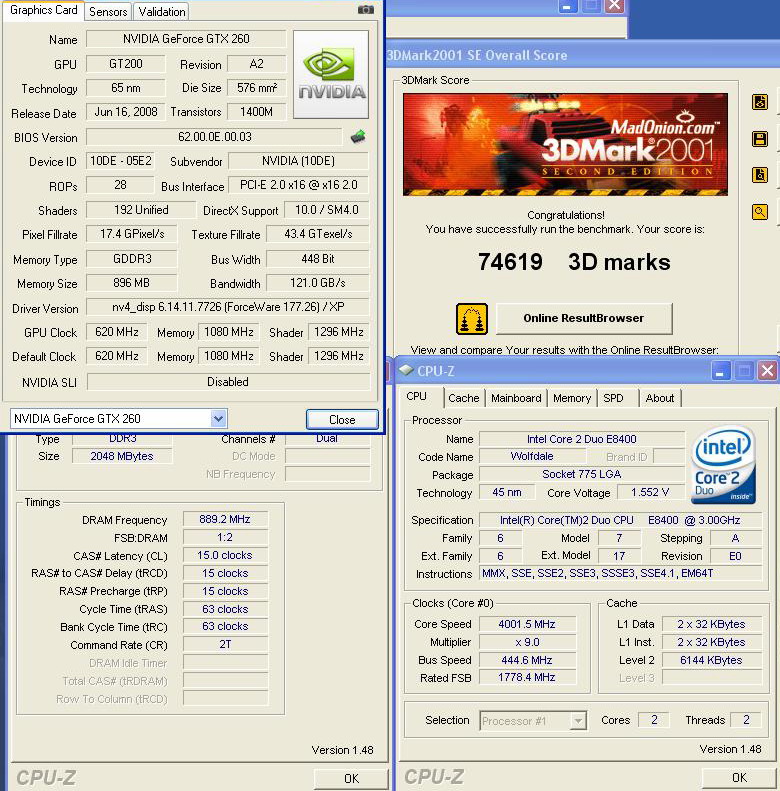Viewport: 780px width, 791px height.
Task: Click the CPU-Z title bar icon
Action: tap(406, 370)
